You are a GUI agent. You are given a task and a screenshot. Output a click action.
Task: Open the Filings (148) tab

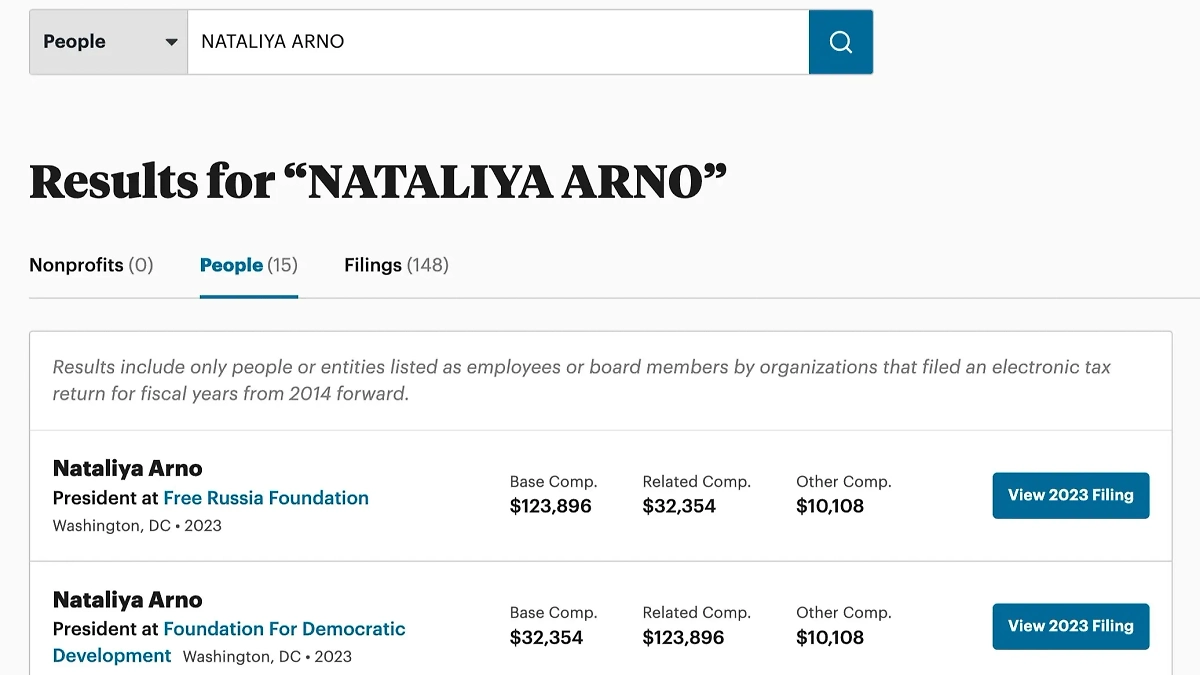point(396,265)
